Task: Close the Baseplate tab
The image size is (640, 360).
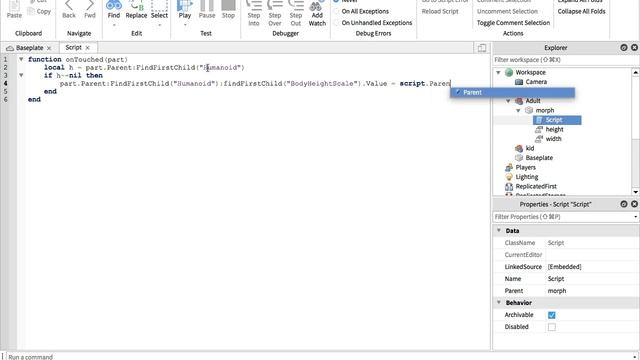Action: pos(49,48)
